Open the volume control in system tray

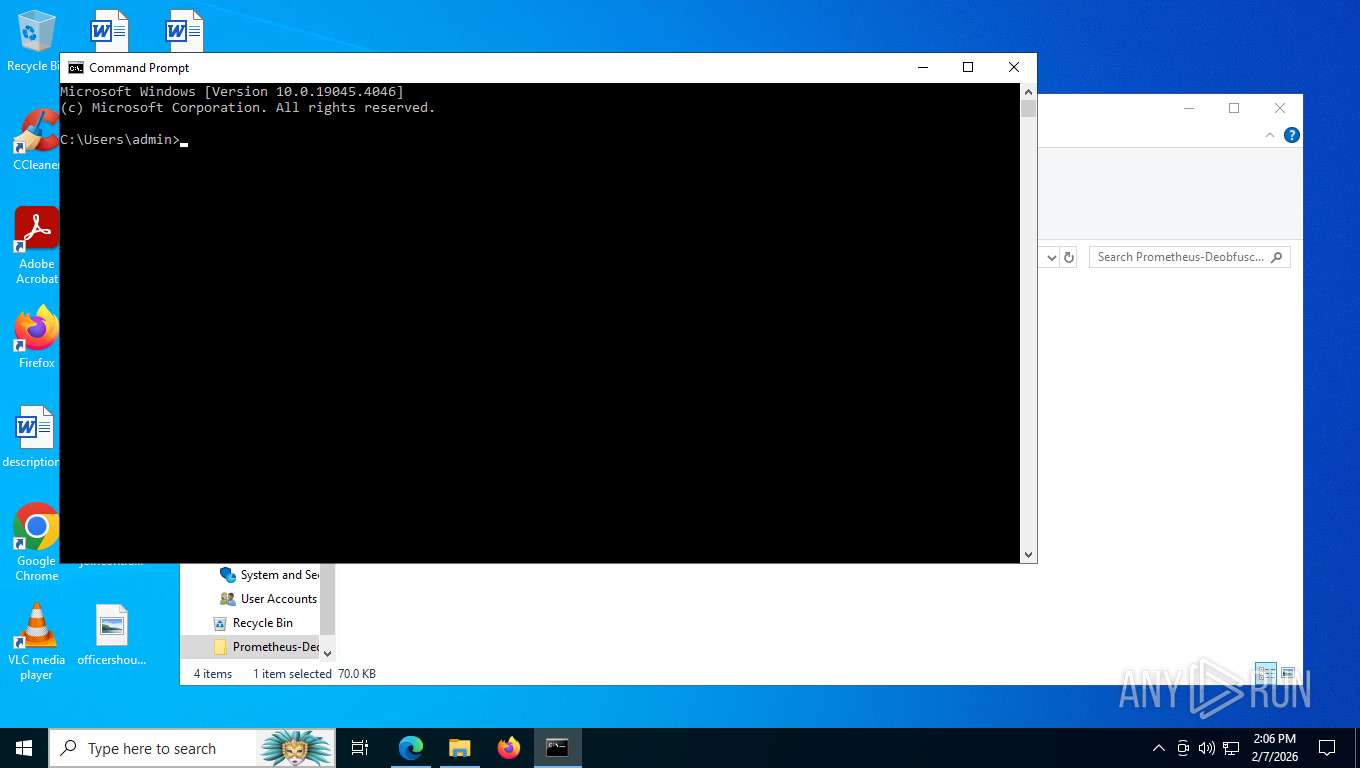[x=1206, y=748]
